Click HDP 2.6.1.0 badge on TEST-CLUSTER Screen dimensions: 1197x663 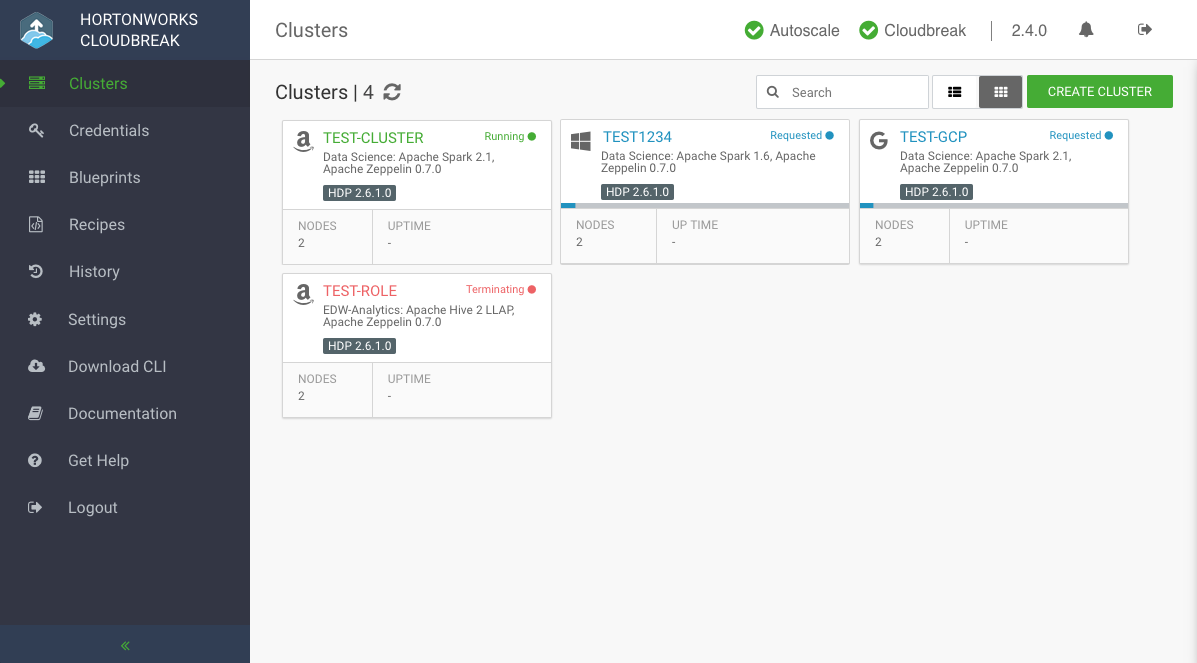(x=360, y=192)
